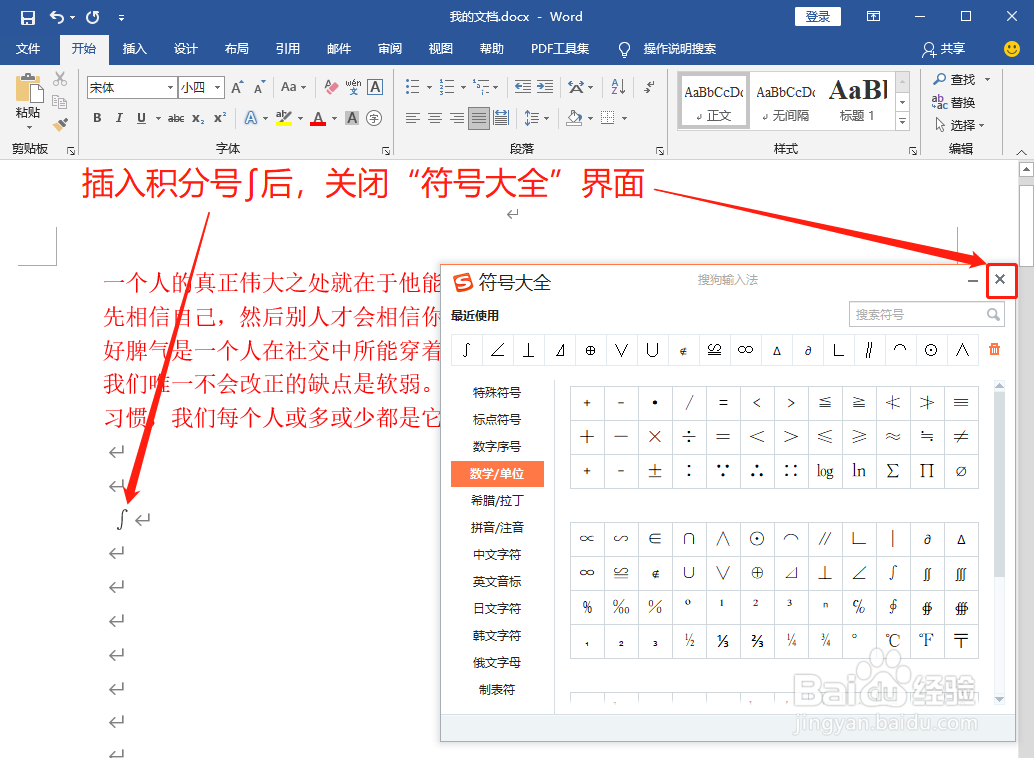Select the 希腊/拉丁 symbol category
Screen dimensions: 1034x758
click(x=497, y=500)
